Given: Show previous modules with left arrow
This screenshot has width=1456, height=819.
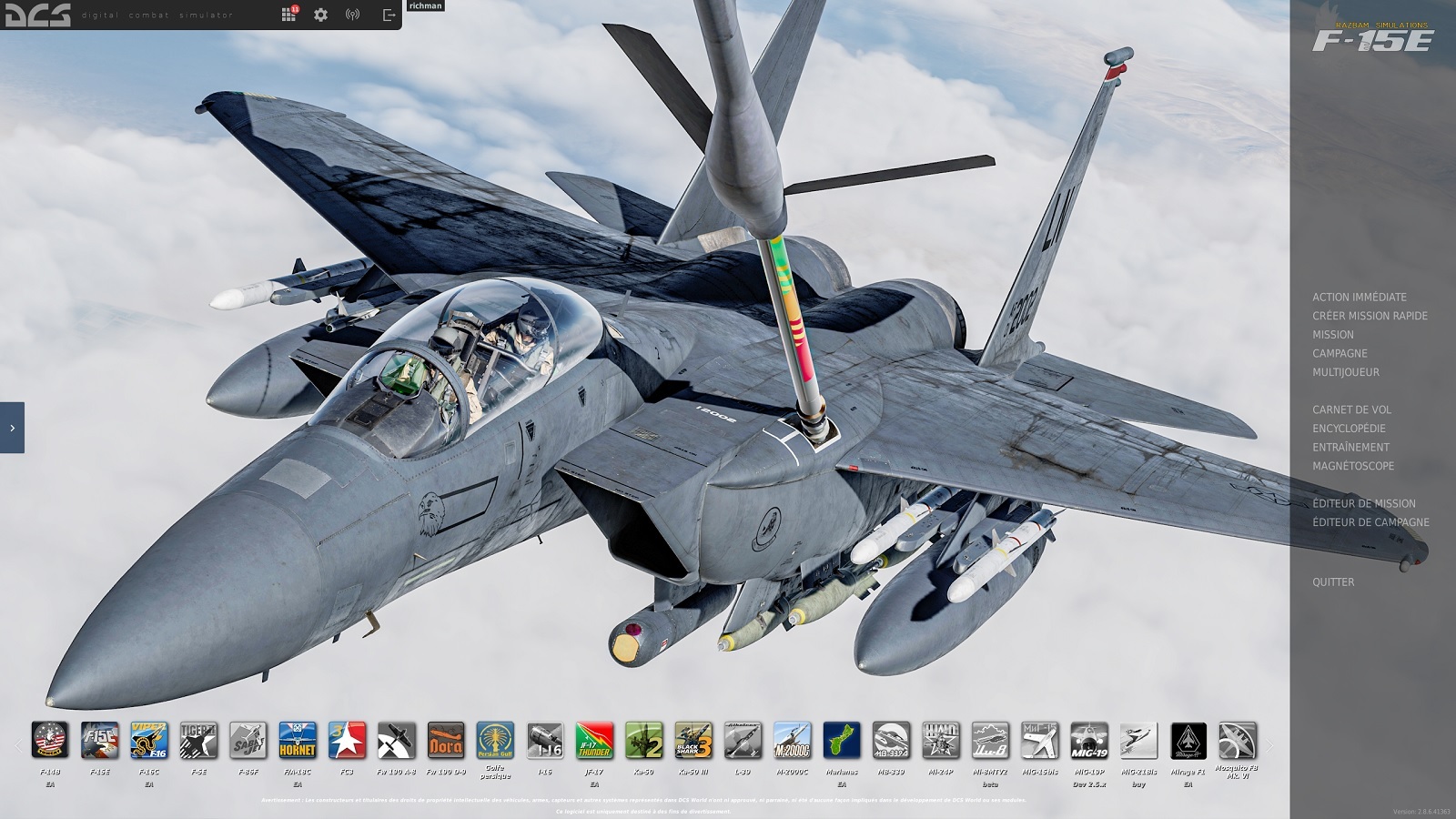Looking at the screenshot, I should coord(17,745).
